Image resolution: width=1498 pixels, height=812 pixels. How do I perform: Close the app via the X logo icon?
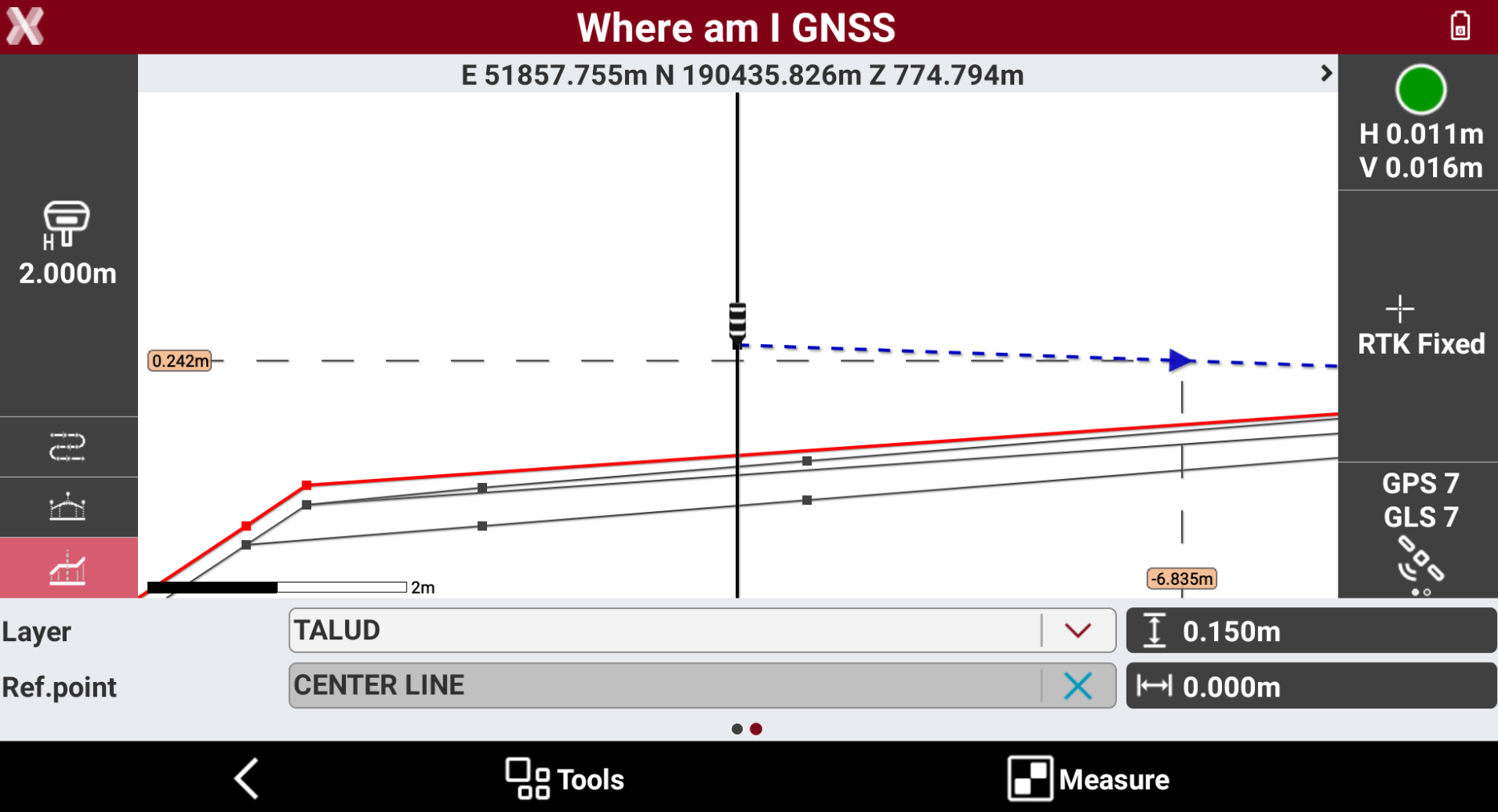pyautogui.click(x=25, y=26)
